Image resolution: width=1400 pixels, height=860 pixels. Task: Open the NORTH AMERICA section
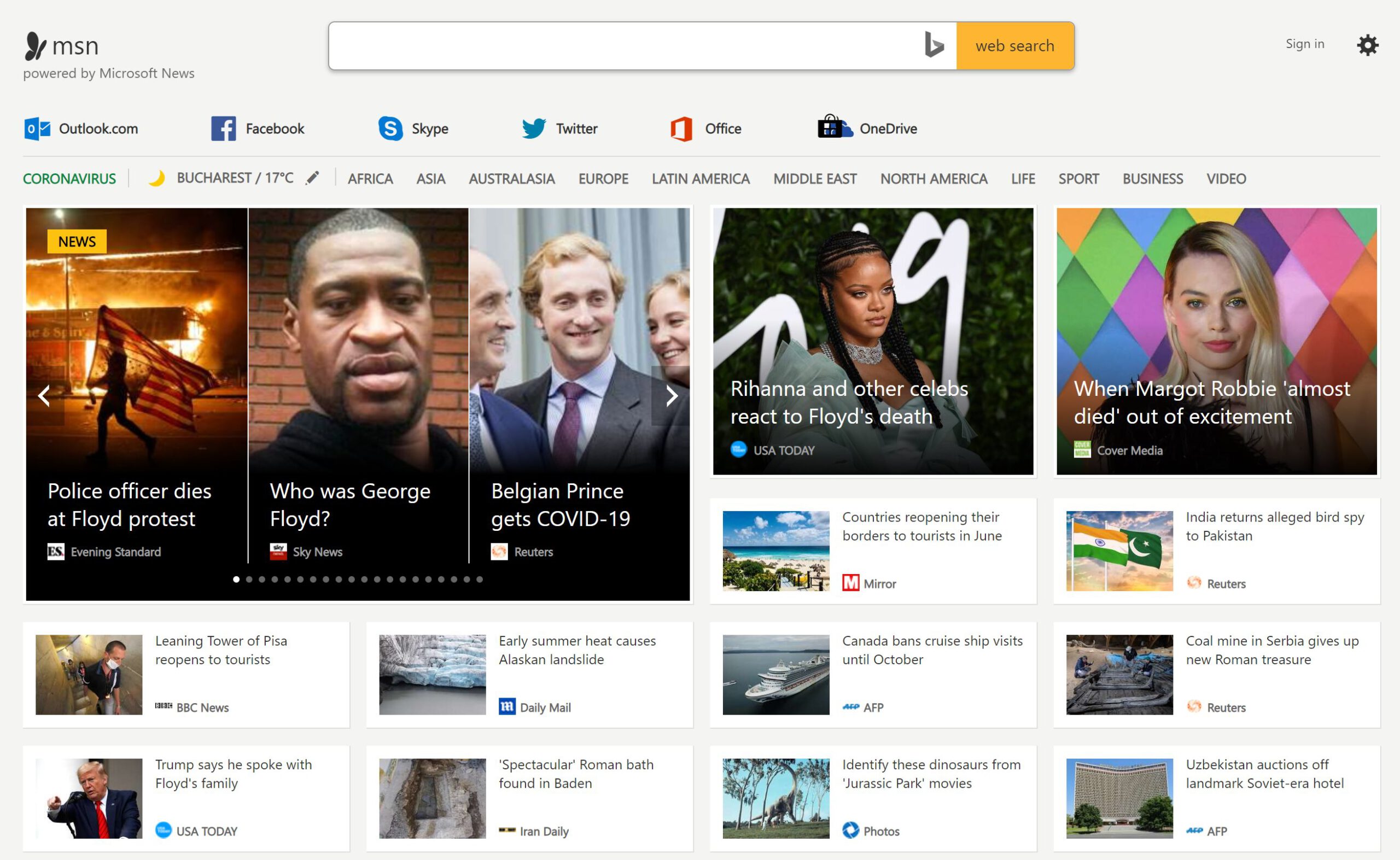933,179
